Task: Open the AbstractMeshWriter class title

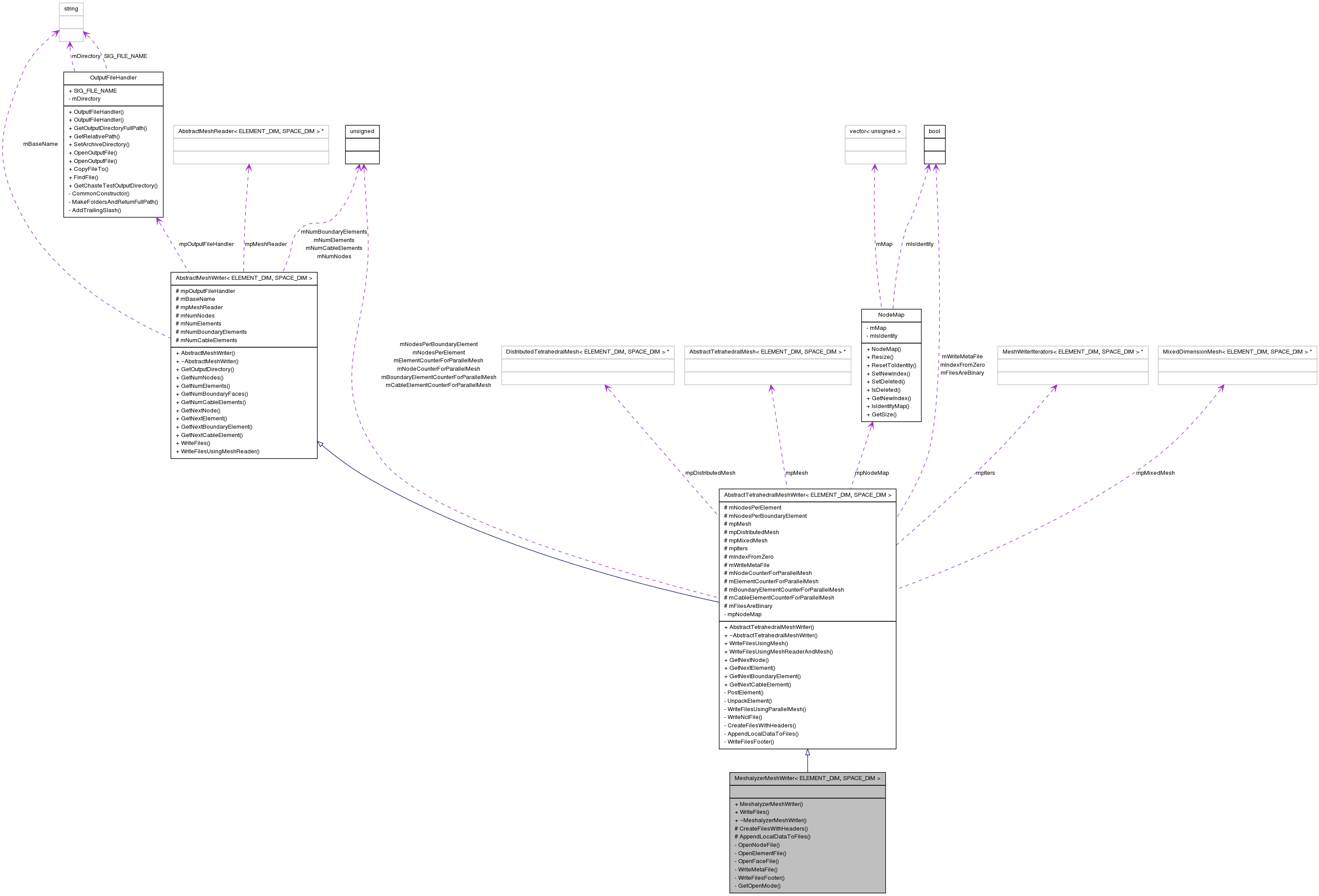Action: (244, 278)
